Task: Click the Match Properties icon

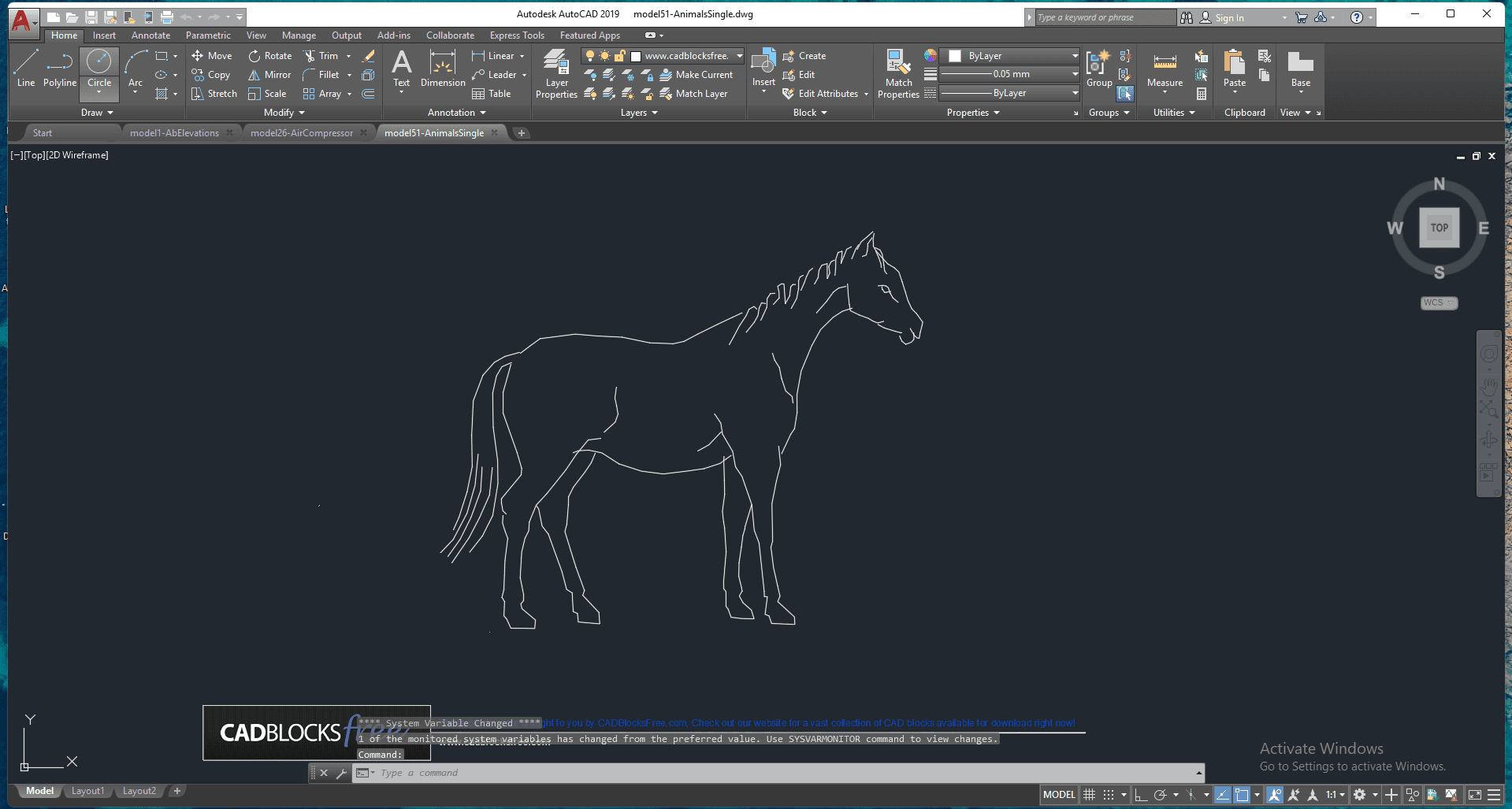Action: [898, 73]
